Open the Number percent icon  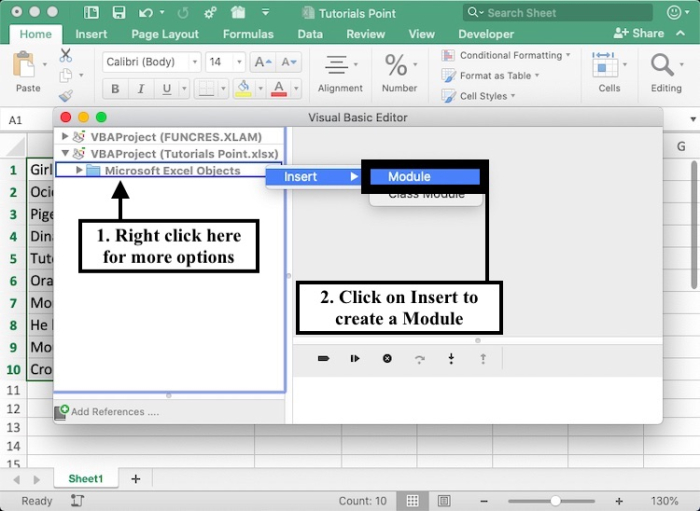[396, 65]
